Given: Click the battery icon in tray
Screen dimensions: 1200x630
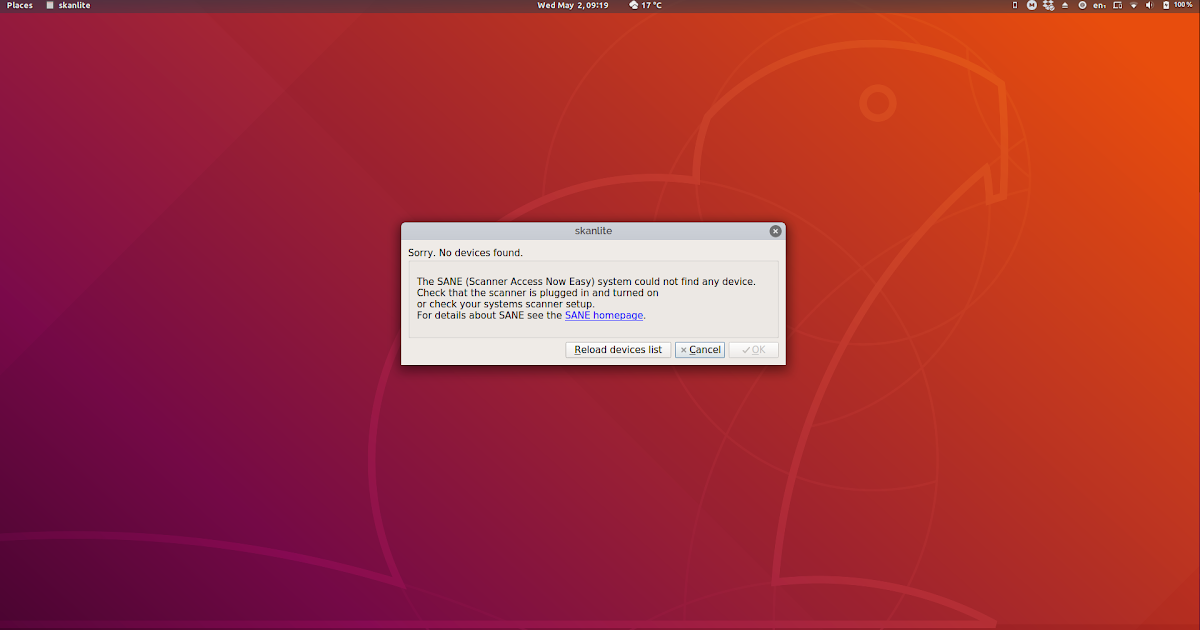Looking at the screenshot, I should [1165, 5].
